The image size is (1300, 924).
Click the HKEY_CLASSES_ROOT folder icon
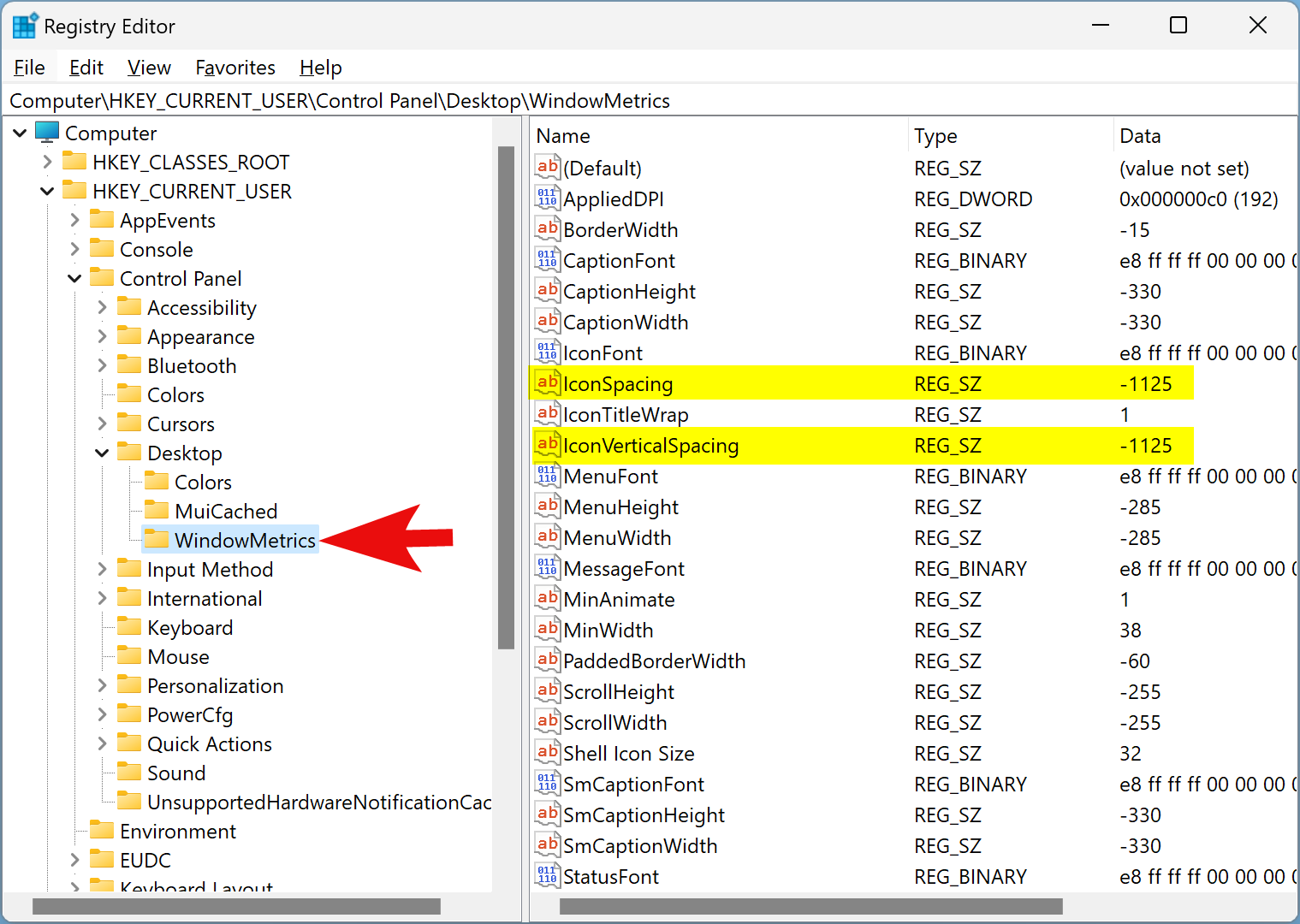point(74,161)
